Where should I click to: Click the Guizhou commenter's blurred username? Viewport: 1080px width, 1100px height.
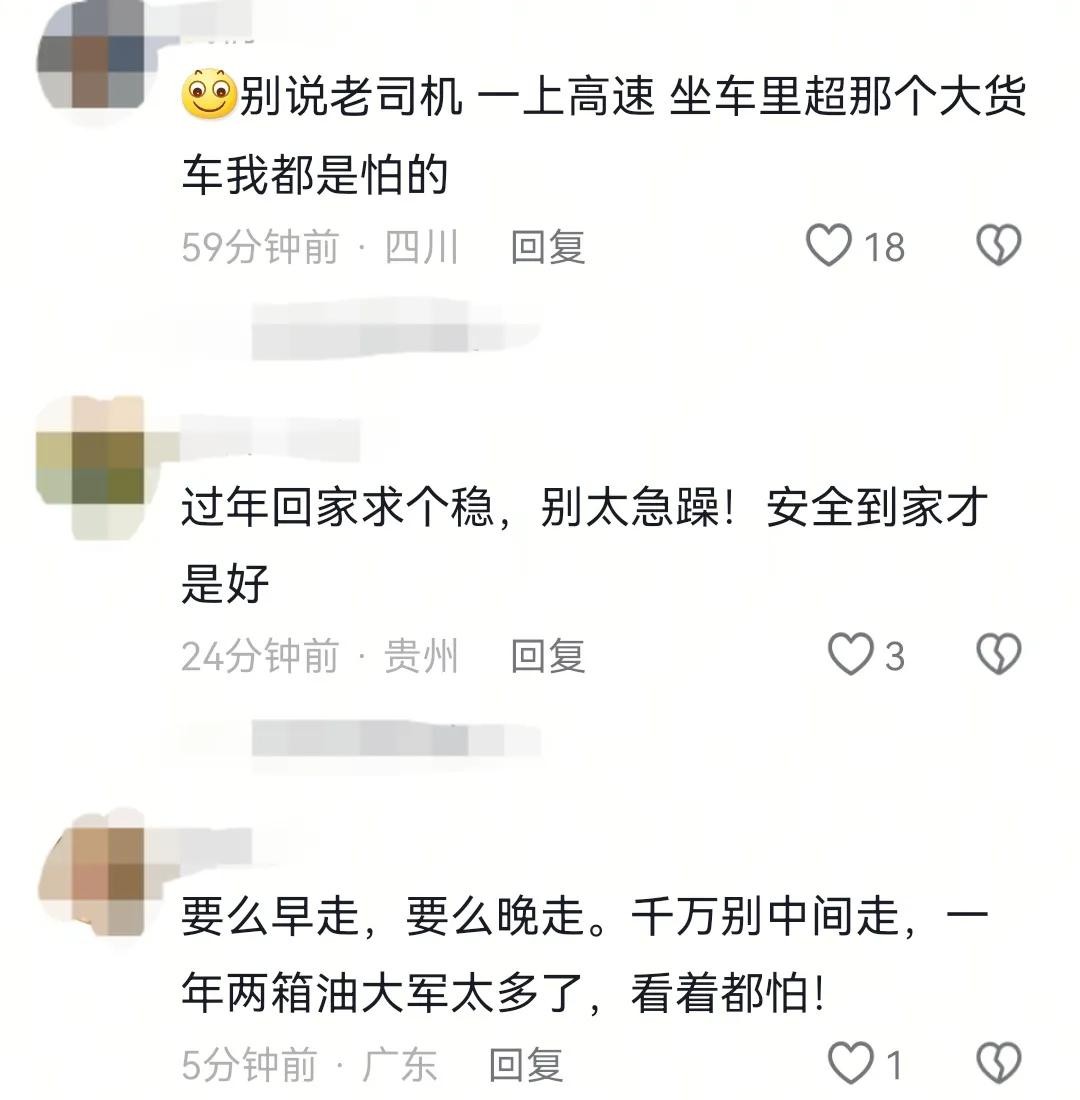pyautogui.click(x=270, y=437)
